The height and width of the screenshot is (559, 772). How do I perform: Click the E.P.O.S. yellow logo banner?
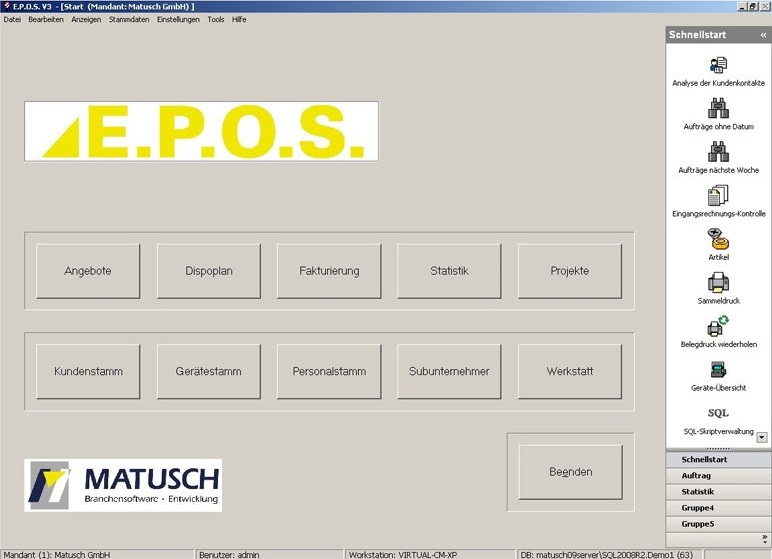click(201, 131)
